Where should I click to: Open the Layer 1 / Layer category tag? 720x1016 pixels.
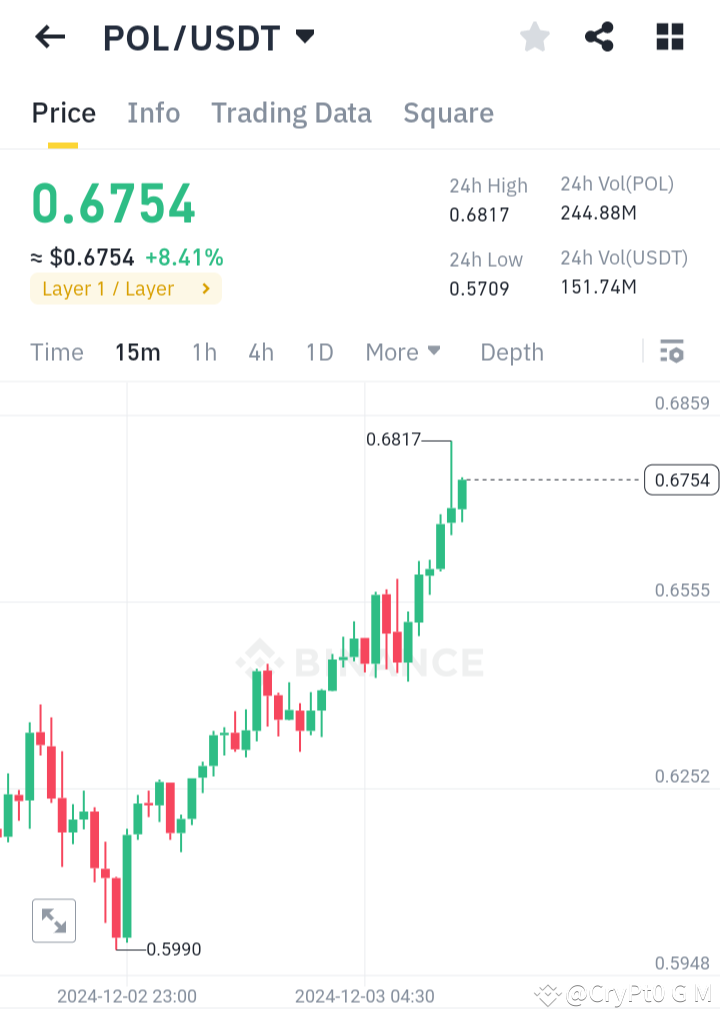(x=125, y=288)
